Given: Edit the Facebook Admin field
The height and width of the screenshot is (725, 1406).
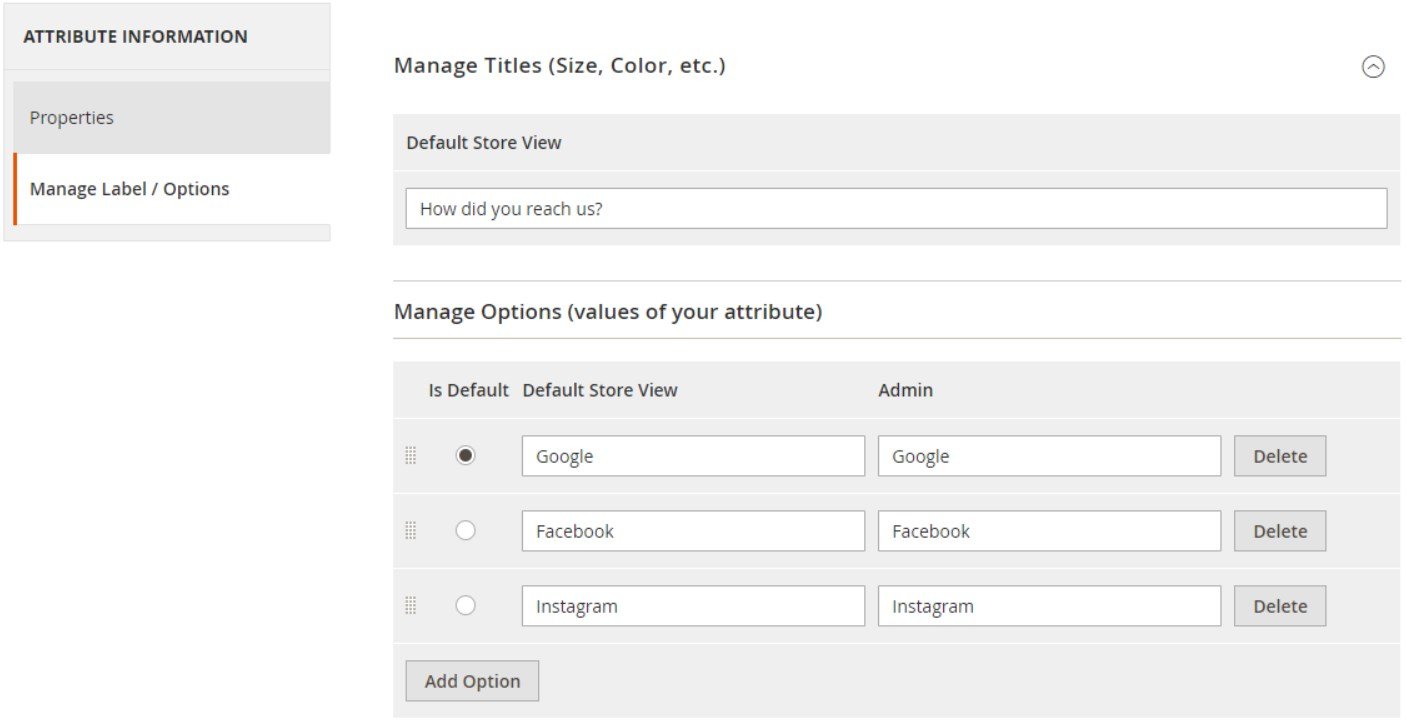Looking at the screenshot, I should coord(1049,531).
